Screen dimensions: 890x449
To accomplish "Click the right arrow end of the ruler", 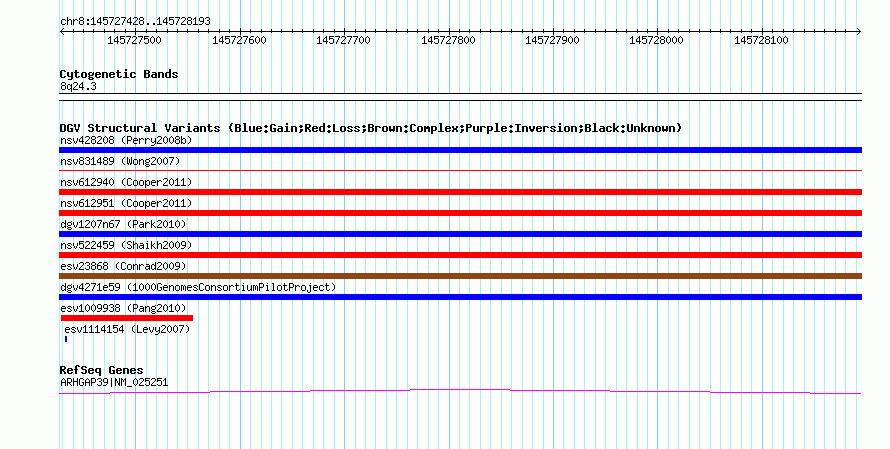I will [x=859, y=32].
